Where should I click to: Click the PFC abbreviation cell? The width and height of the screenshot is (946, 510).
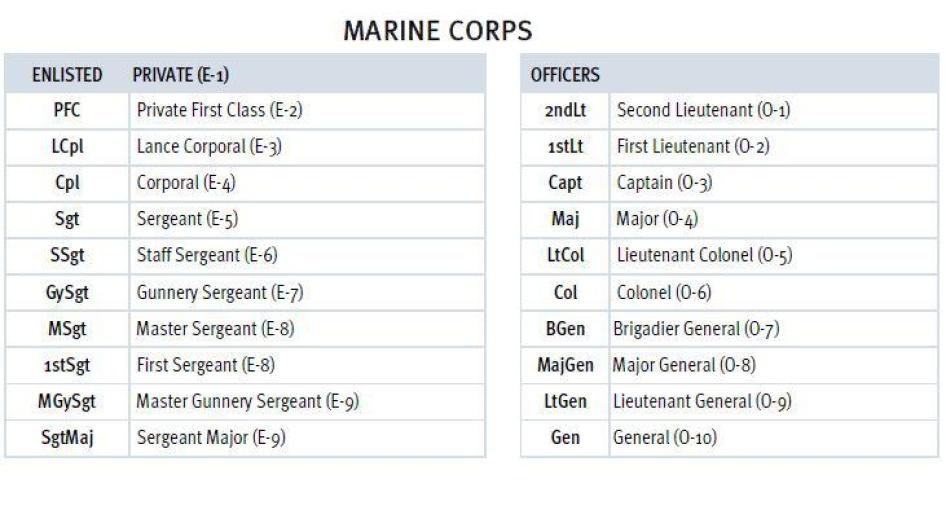(x=67, y=110)
